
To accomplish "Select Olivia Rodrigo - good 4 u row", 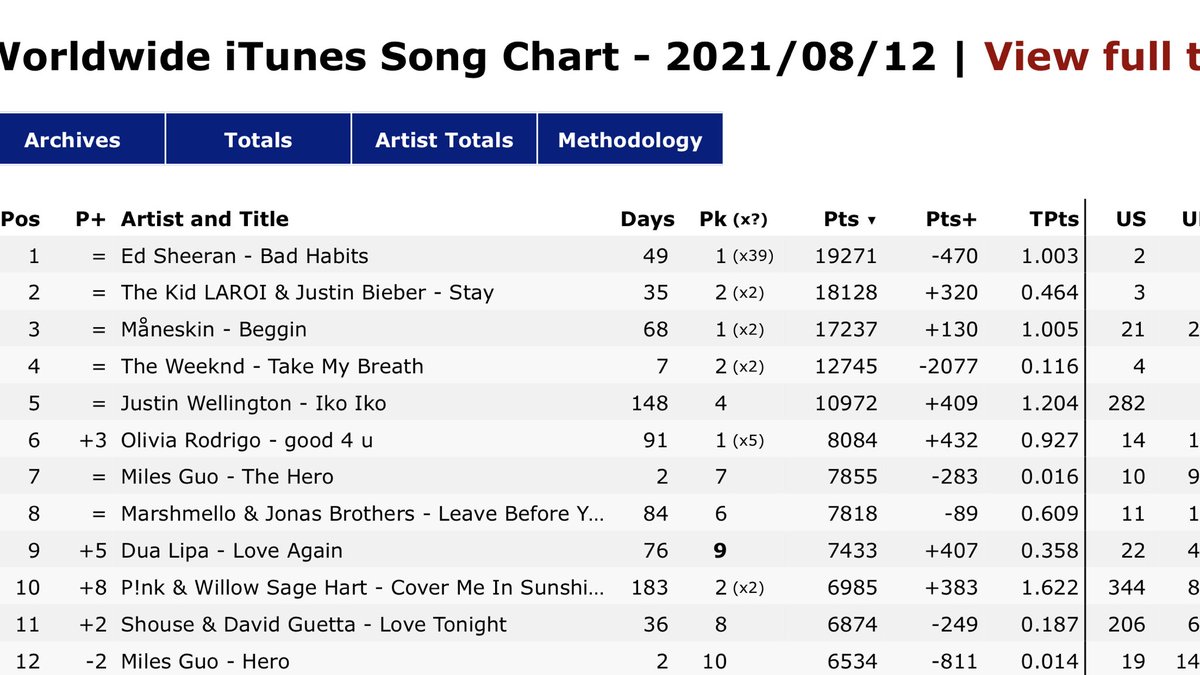I will 600,440.
